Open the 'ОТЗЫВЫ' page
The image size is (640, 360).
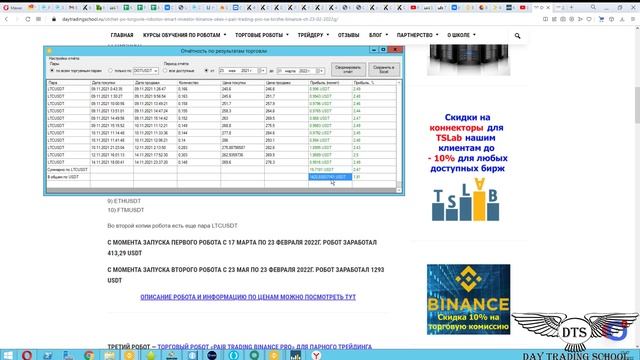click(348, 35)
